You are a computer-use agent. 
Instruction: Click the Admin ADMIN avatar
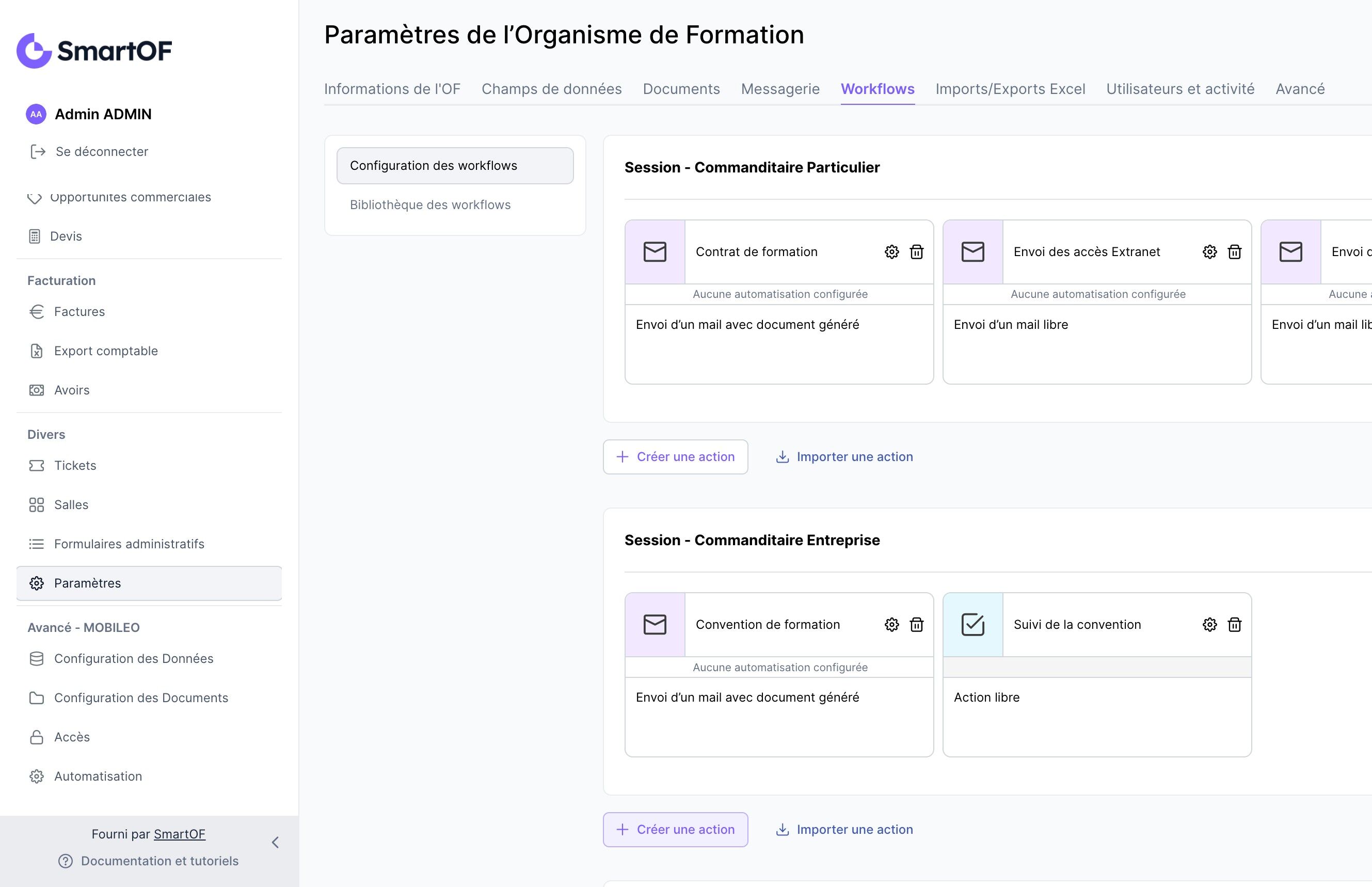[x=36, y=114]
